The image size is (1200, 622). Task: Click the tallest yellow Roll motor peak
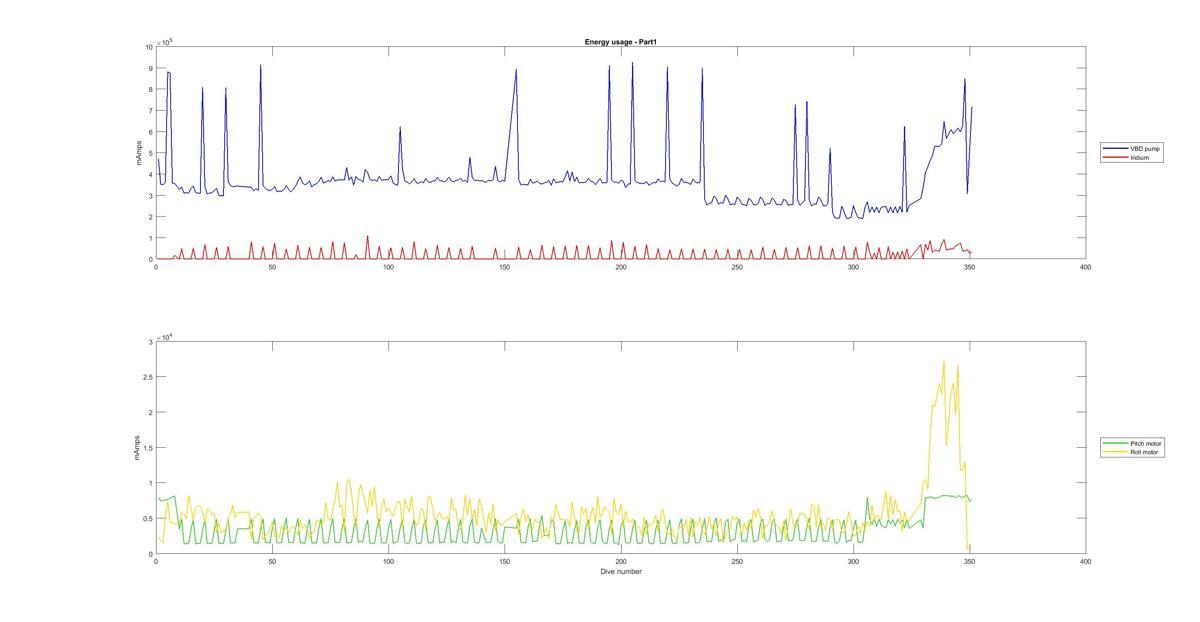pos(944,363)
